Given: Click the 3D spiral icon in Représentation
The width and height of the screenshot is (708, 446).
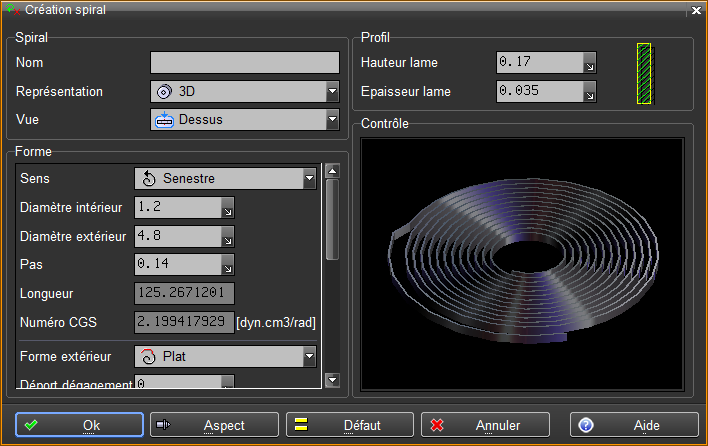Looking at the screenshot, I should click(164, 92).
